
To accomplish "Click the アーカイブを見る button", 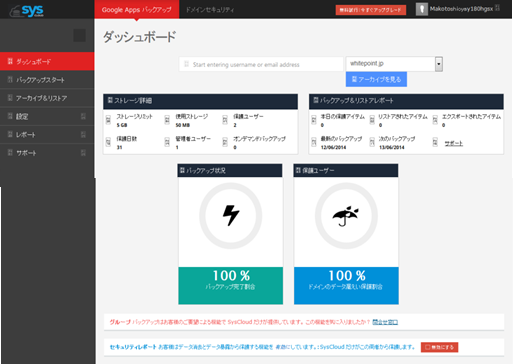I will point(376,79).
